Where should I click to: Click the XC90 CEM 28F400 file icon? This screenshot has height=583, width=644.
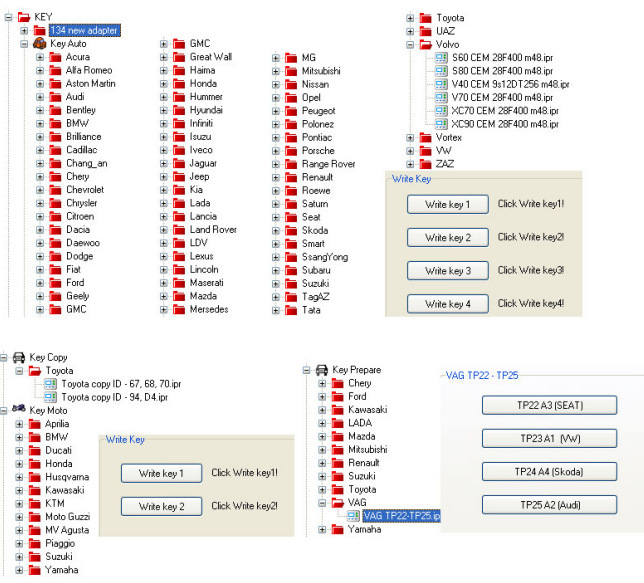[x=441, y=124]
